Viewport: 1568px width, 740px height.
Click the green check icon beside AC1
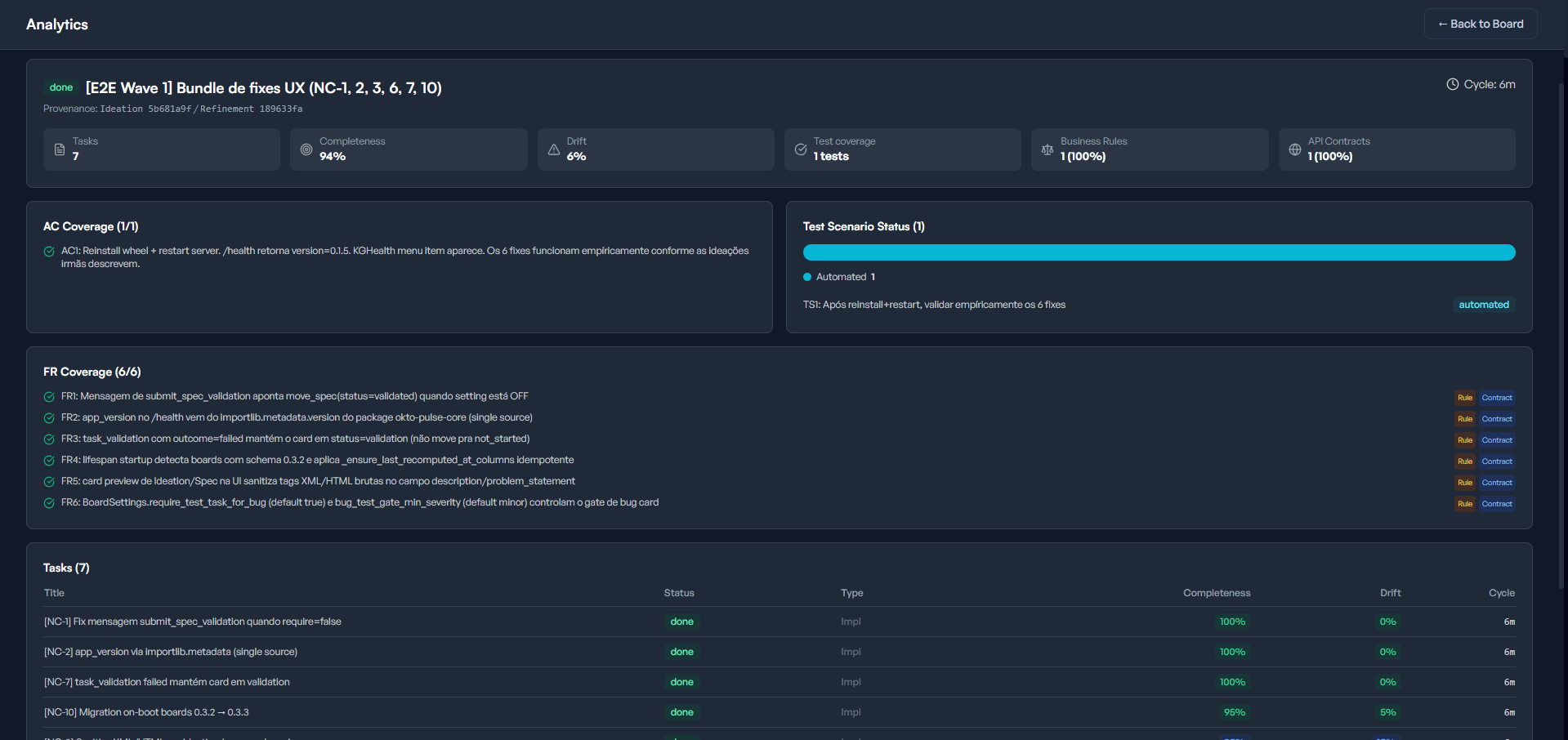click(x=49, y=252)
